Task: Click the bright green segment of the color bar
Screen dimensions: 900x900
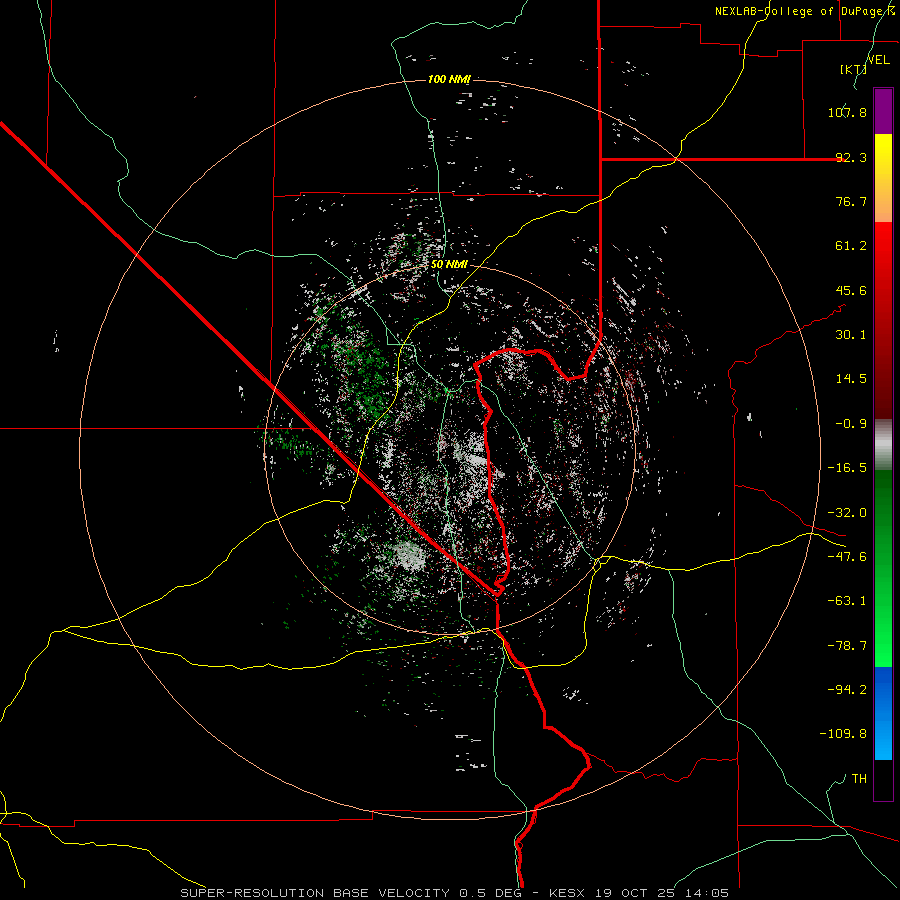Action: (883, 568)
